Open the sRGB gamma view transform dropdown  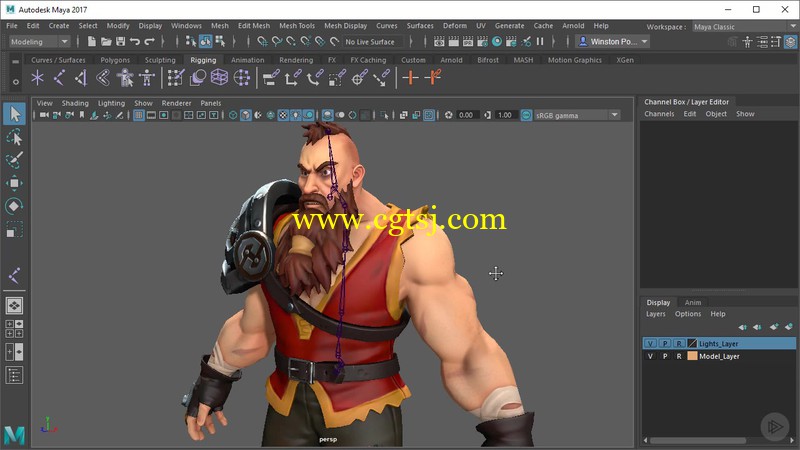coord(577,115)
